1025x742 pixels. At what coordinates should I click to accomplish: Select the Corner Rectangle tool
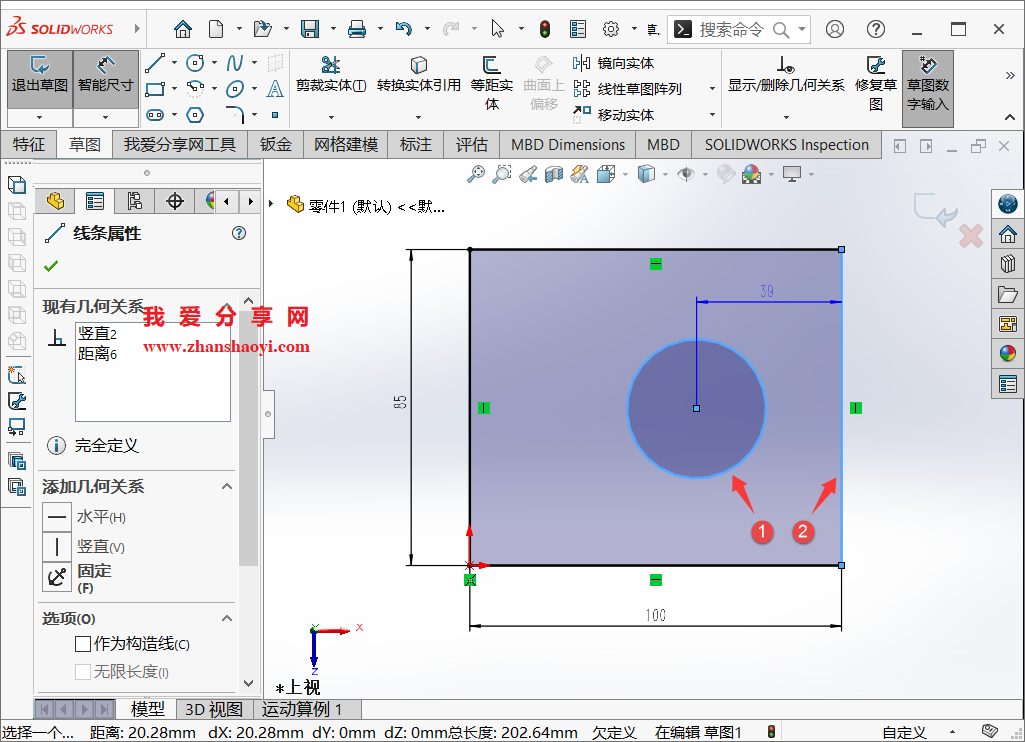click(x=155, y=88)
